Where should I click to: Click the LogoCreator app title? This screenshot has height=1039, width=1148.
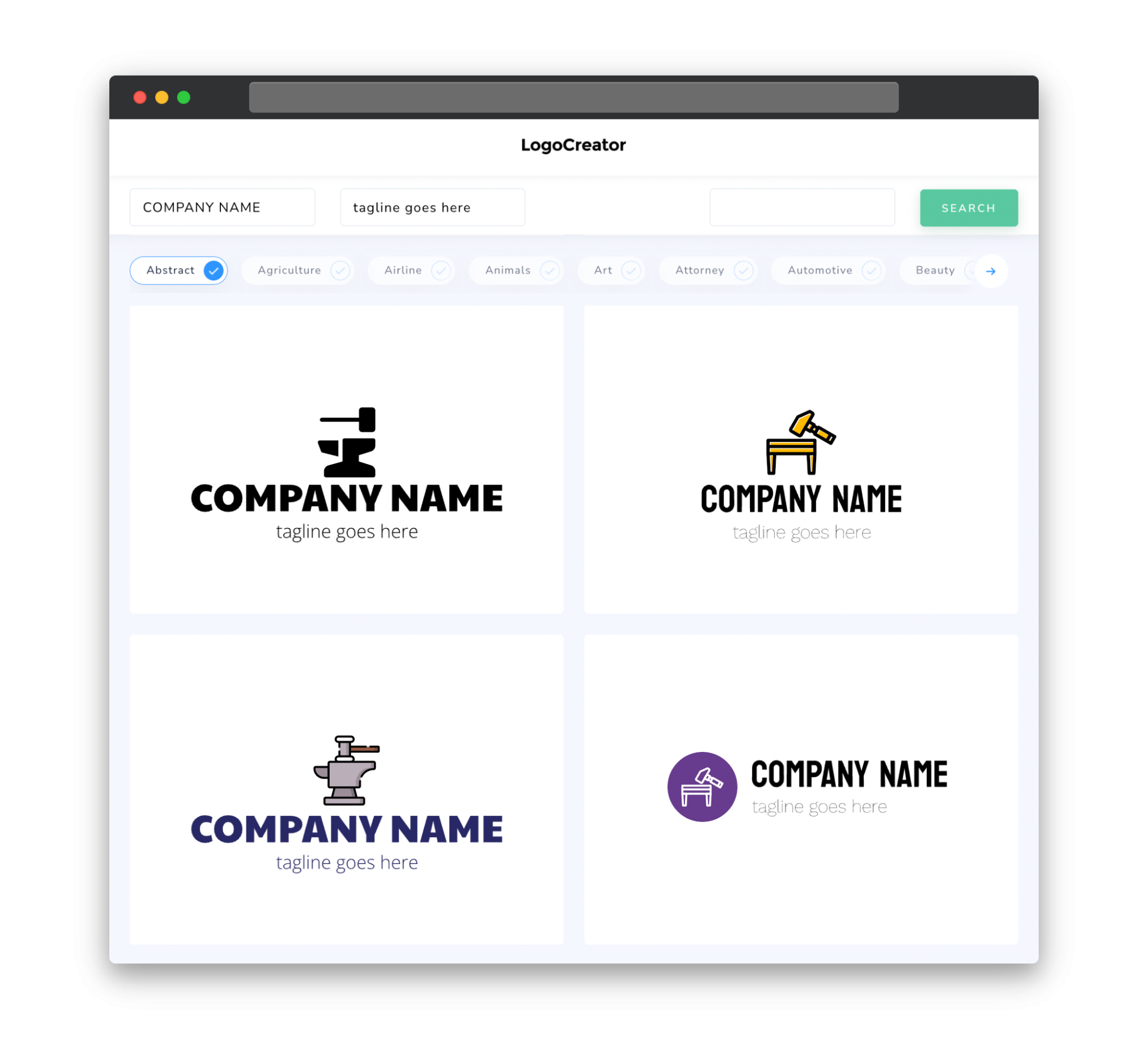coord(574,144)
